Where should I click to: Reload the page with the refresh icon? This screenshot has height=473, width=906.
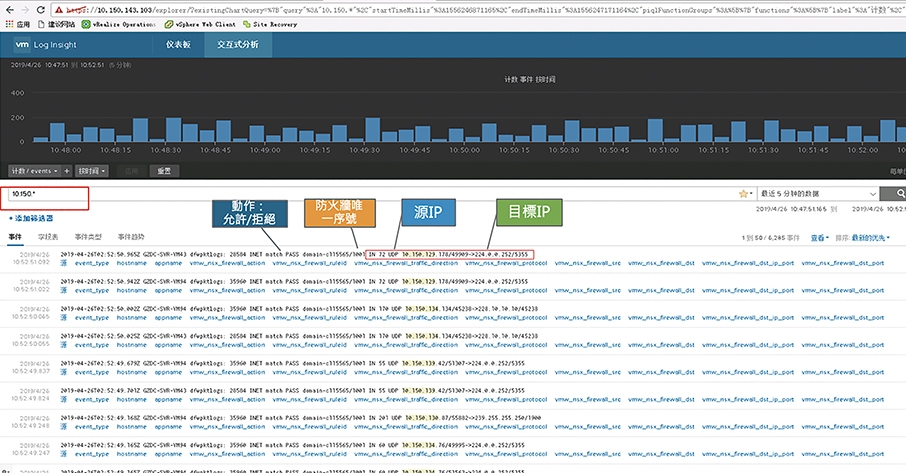[x=40, y=10]
